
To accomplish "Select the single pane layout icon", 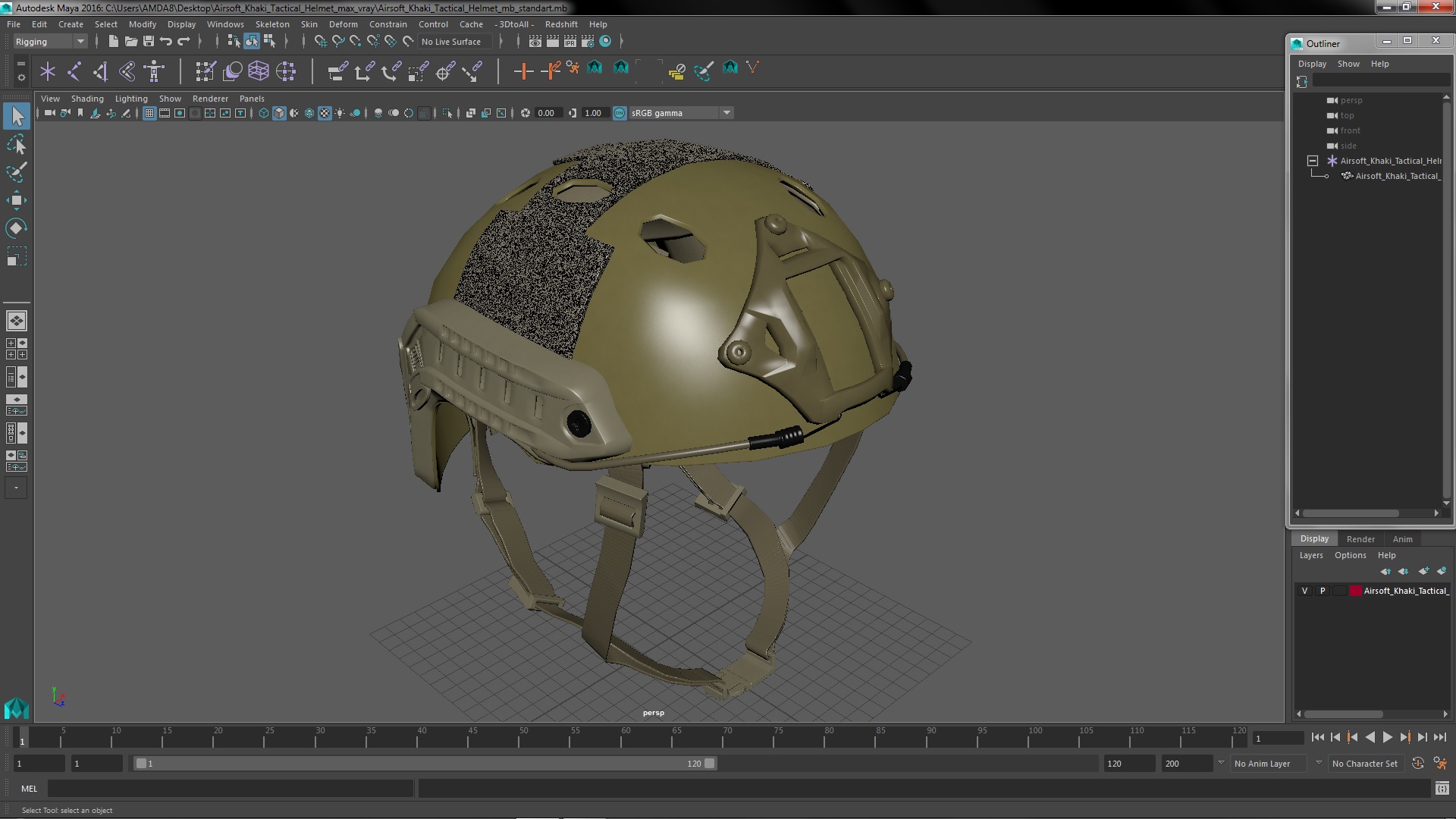I will (17, 321).
